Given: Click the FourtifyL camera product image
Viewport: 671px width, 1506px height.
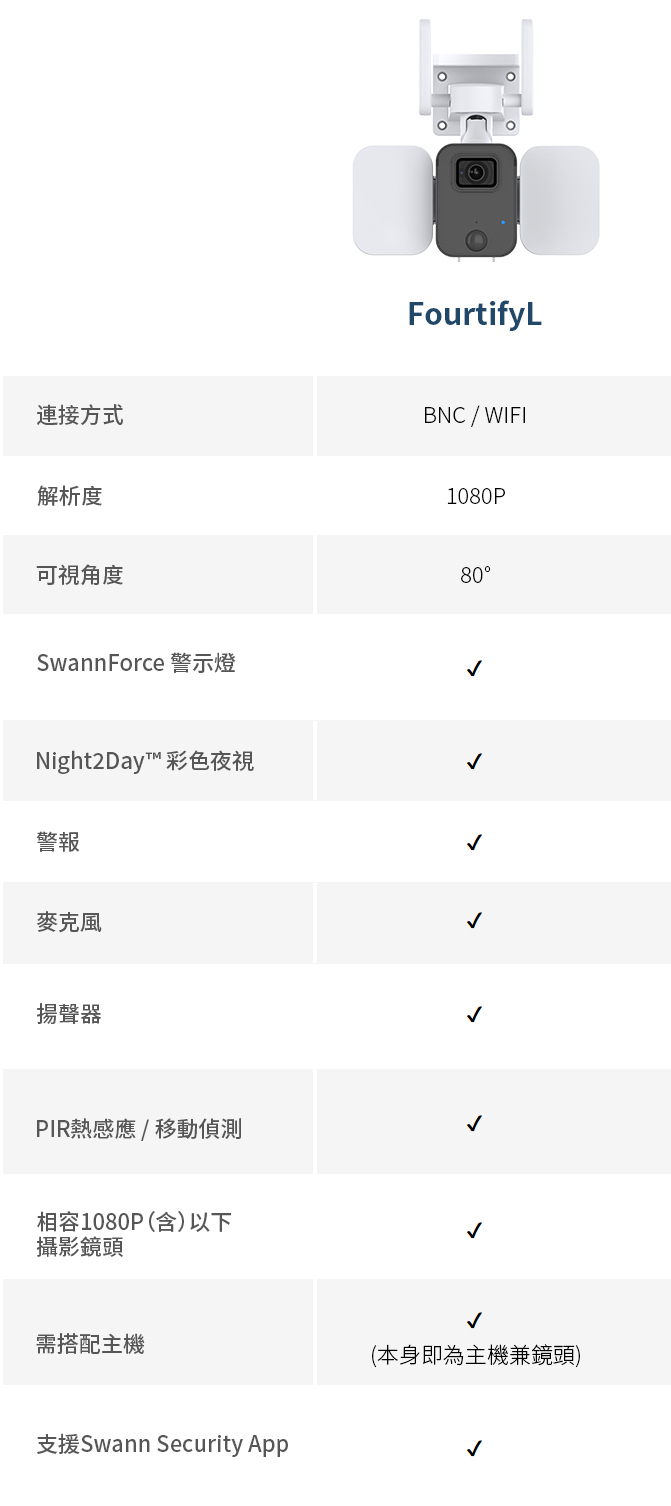Looking at the screenshot, I should point(475,140).
